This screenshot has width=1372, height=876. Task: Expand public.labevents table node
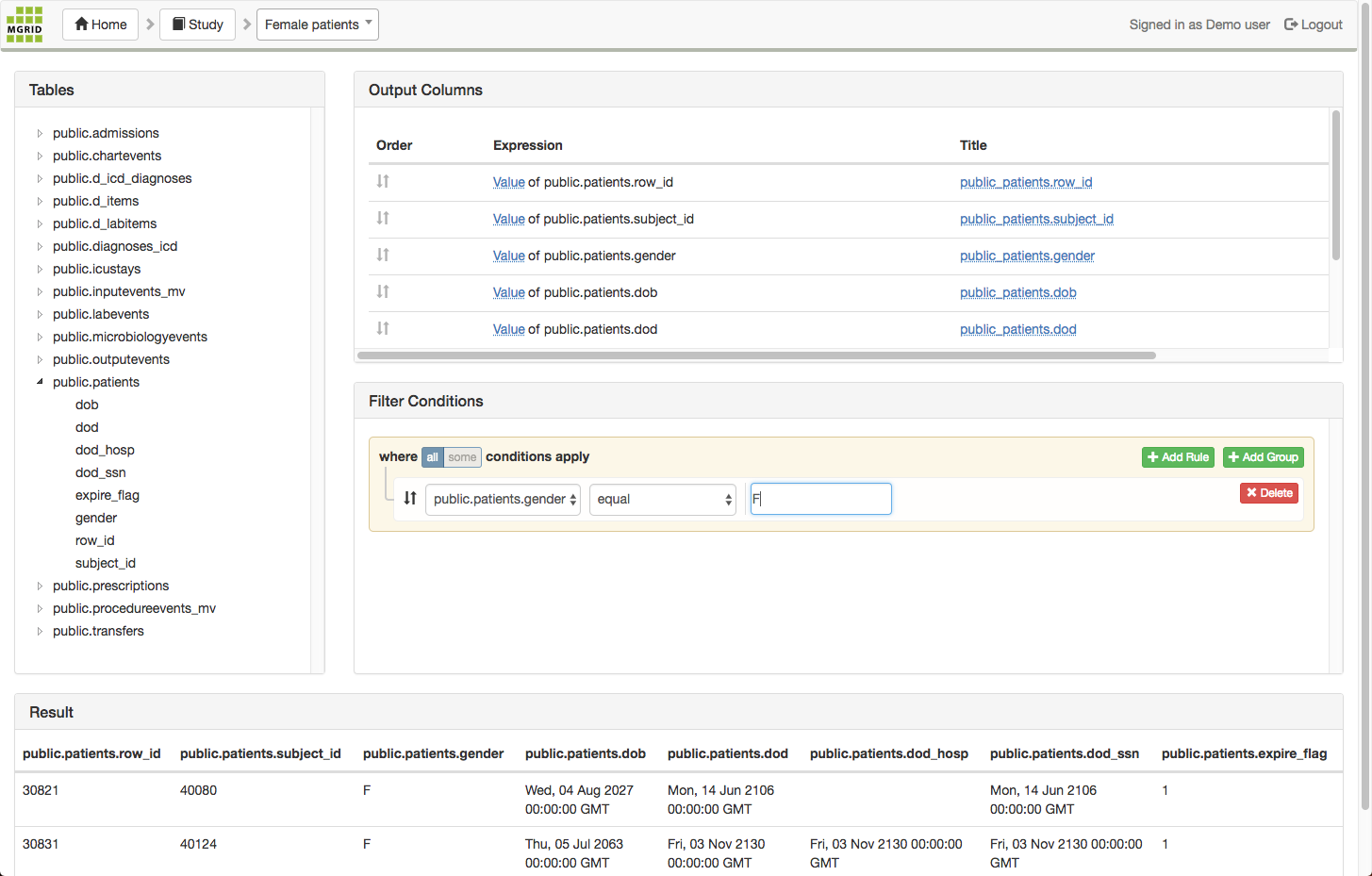40,314
